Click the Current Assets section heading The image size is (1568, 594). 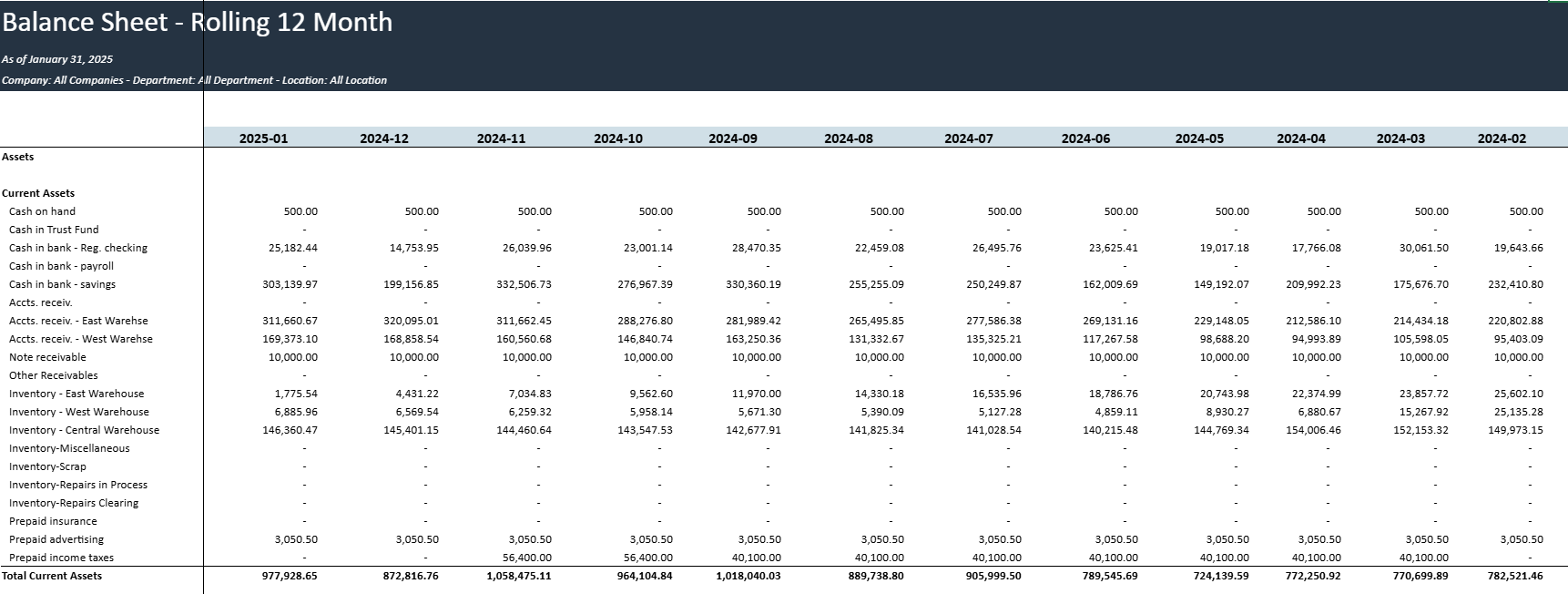click(x=38, y=193)
